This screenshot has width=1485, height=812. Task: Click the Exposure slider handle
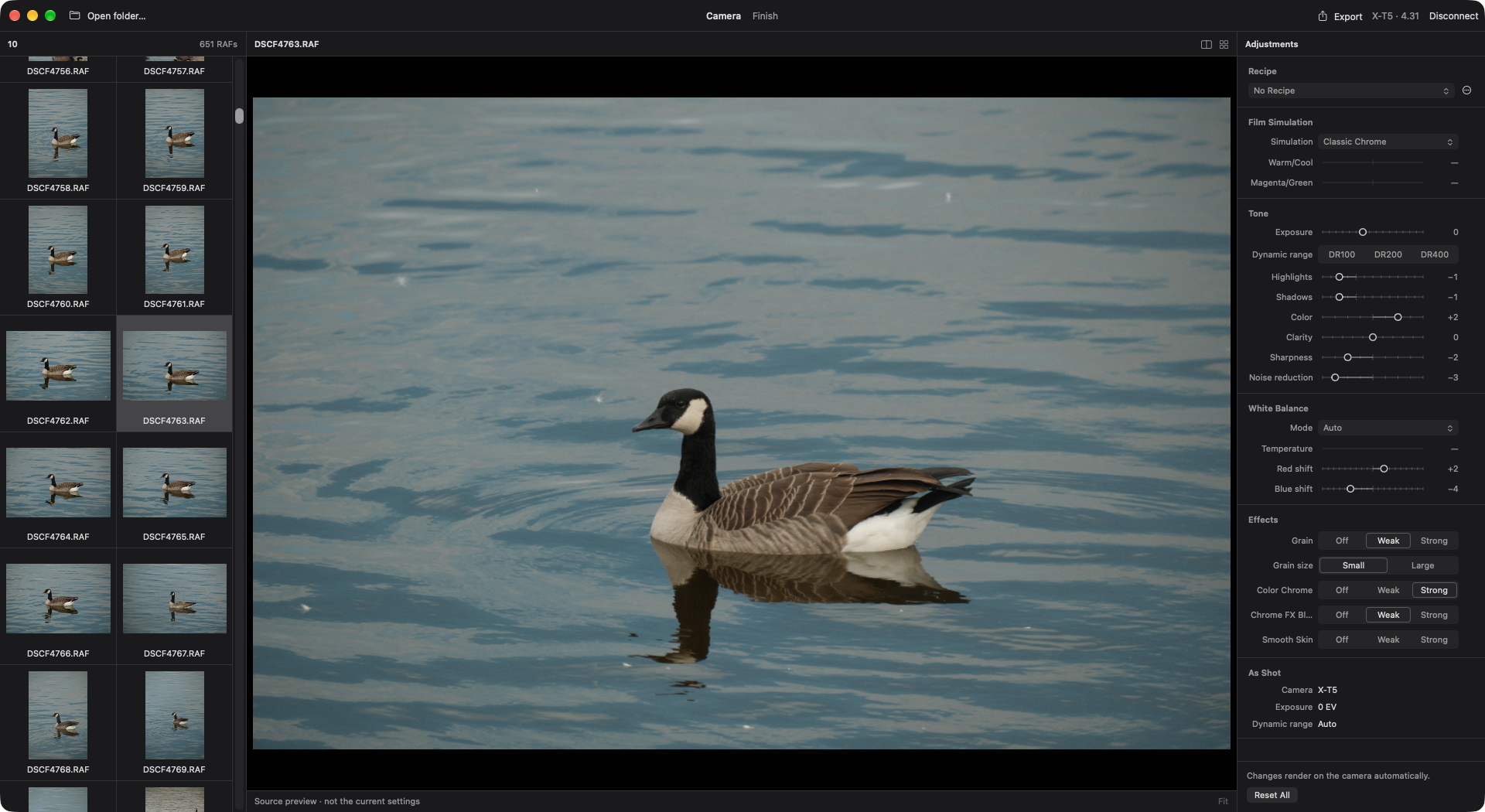click(1363, 232)
